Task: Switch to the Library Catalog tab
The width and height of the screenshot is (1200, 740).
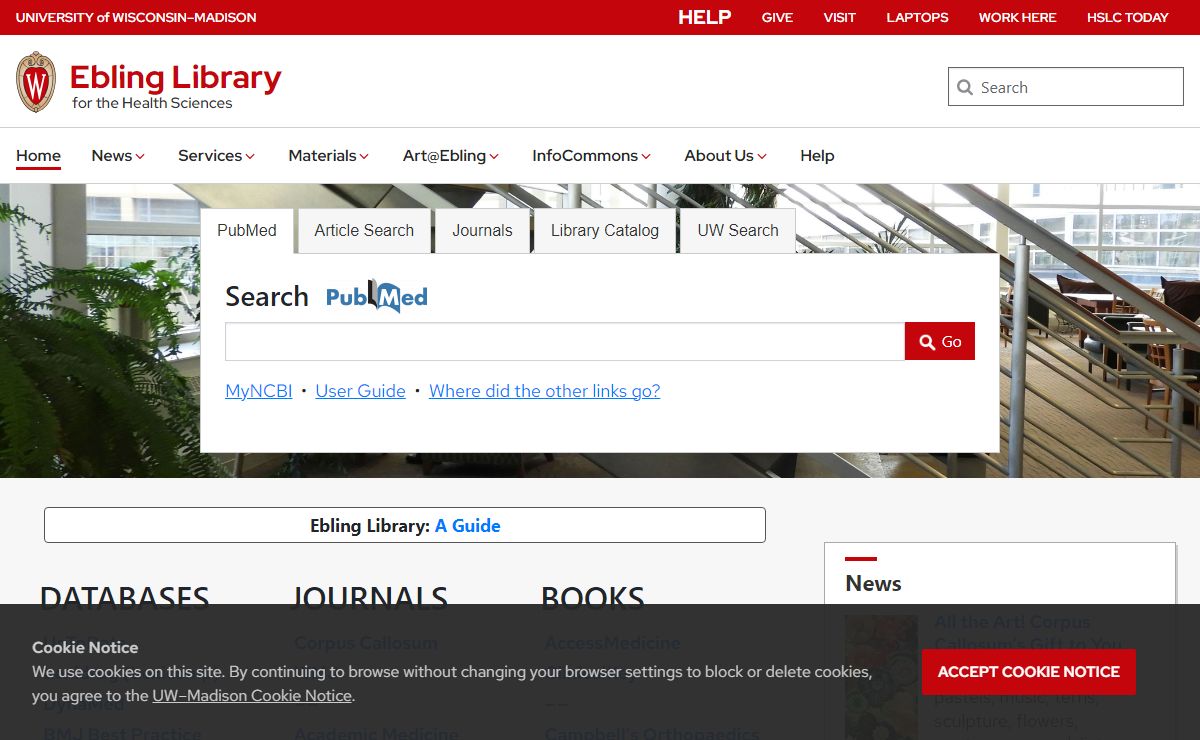Action: point(605,230)
